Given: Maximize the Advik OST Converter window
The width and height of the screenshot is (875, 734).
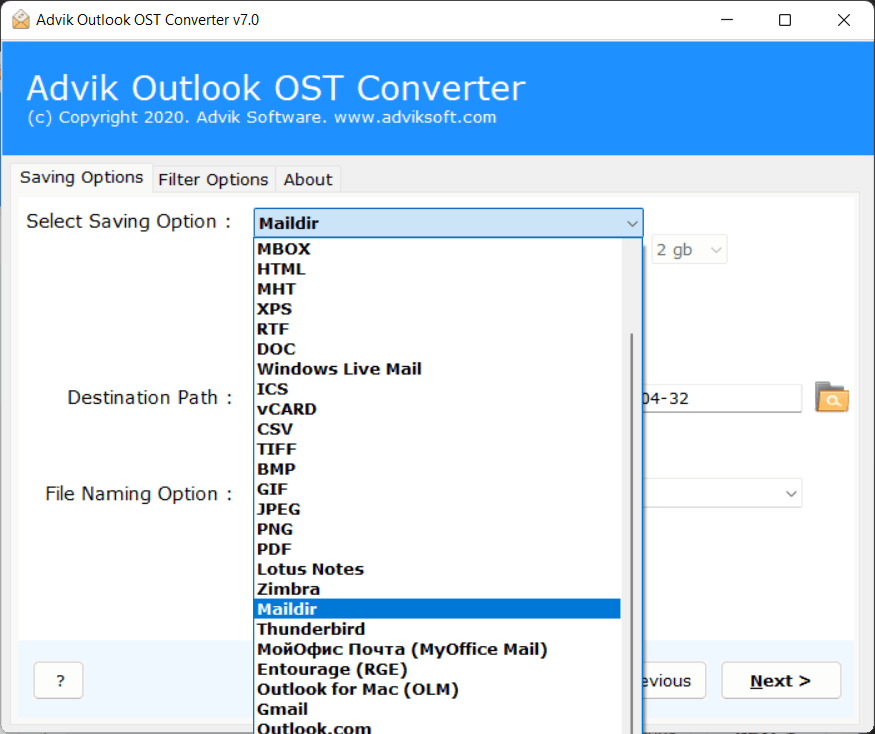Looking at the screenshot, I should (785, 20).
